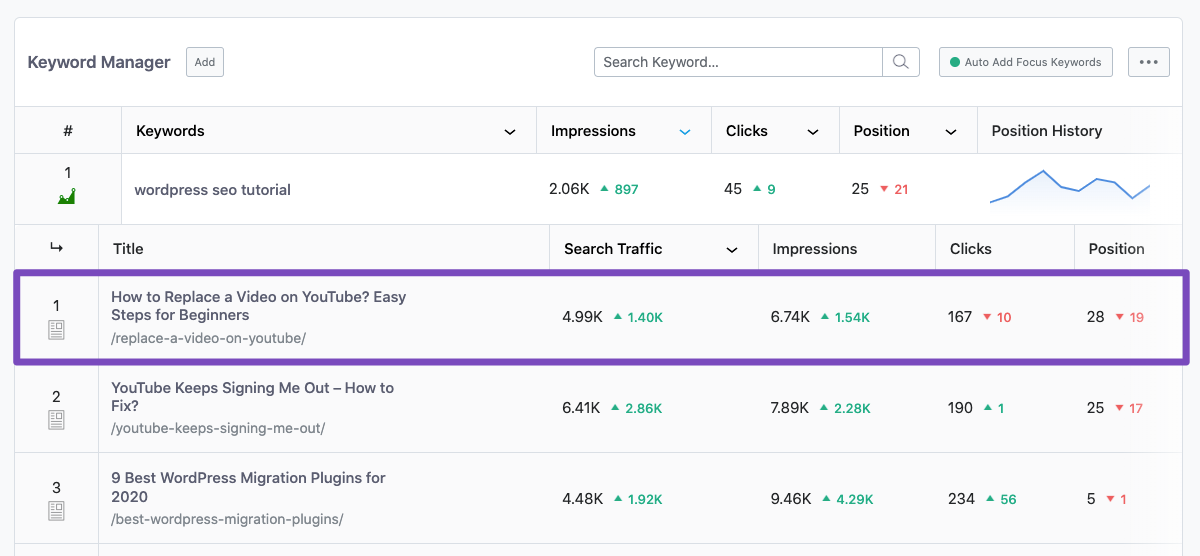Select the wordpress seo tutorial keyword

click(x=213, y=190)
